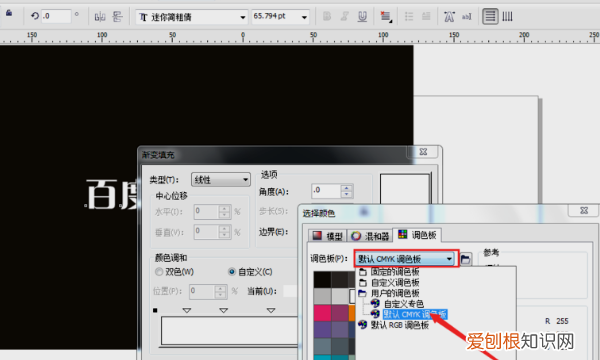Image resolution: width=600 pixels, height=360 pixels.
Task: Open the palette folder icon beside dropdown
Action: coord(465,259)
